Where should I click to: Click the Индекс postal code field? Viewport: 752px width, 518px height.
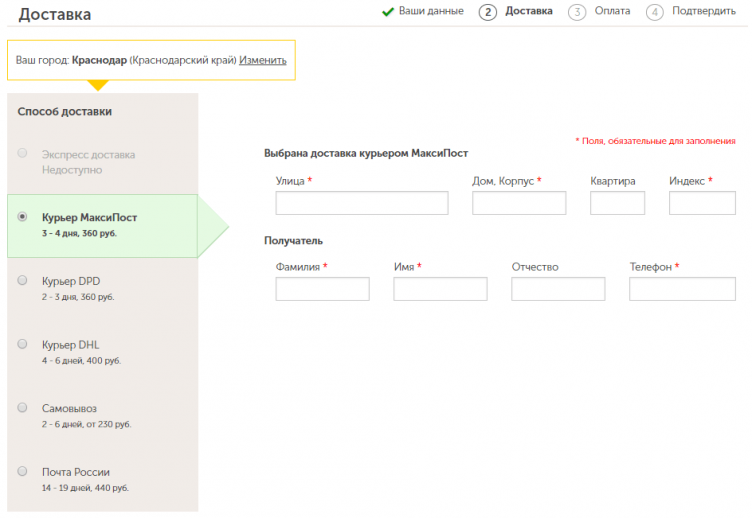[702, 204]
